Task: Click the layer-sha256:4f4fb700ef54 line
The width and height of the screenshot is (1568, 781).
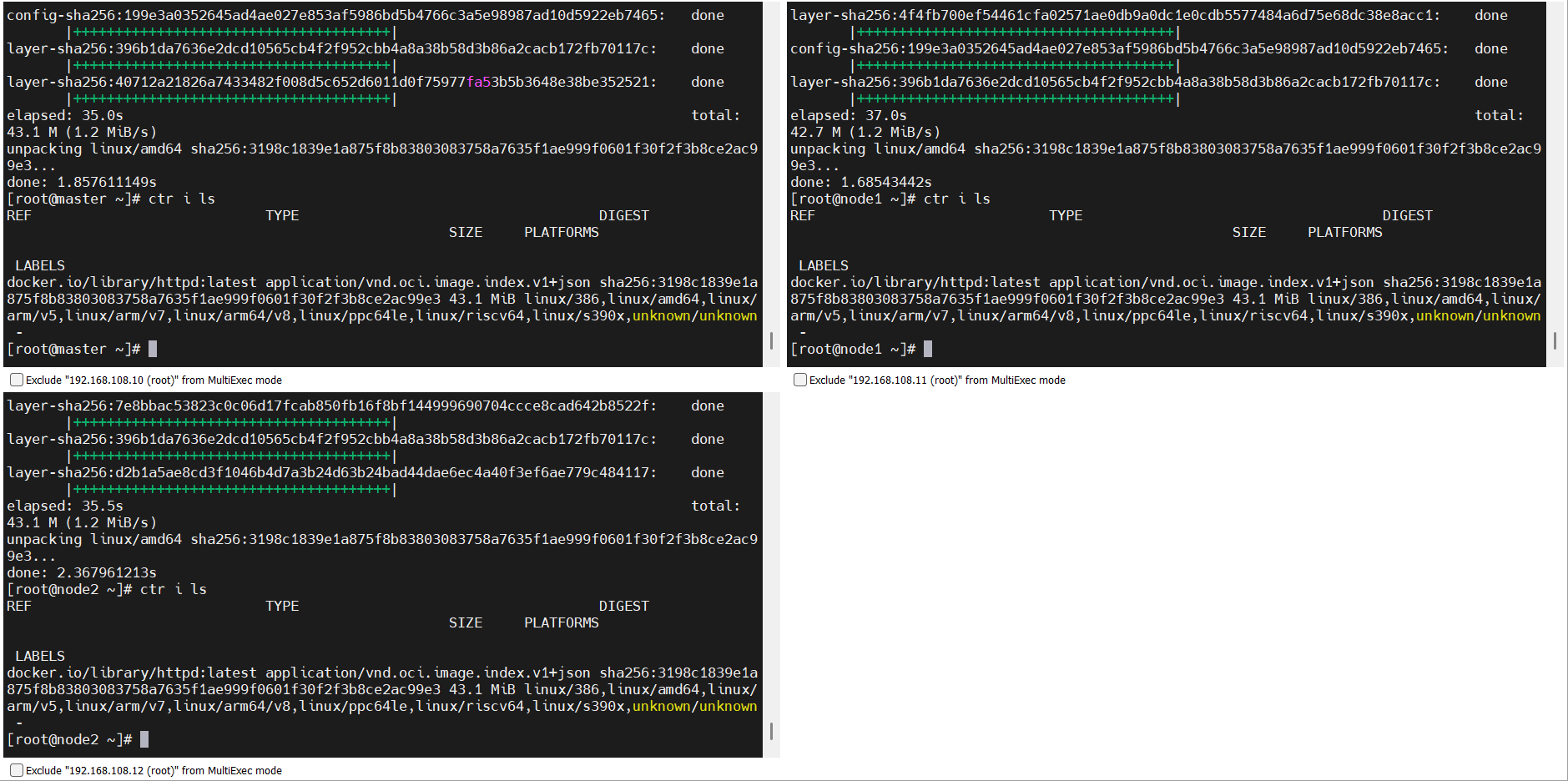Action: 1149,15
